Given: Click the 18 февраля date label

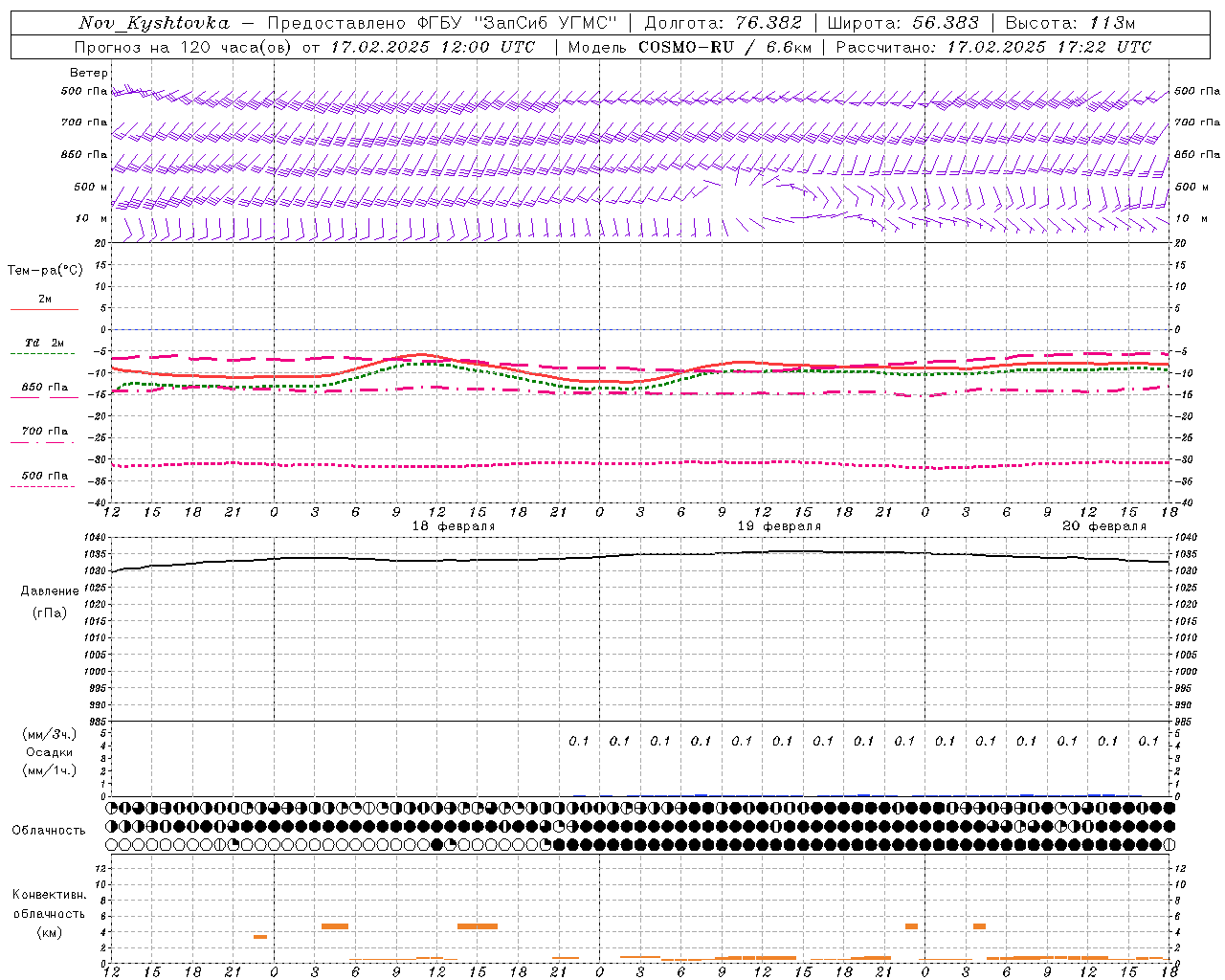Looking at the screenshot, I should pyautogui.click(x=454, y=526).
